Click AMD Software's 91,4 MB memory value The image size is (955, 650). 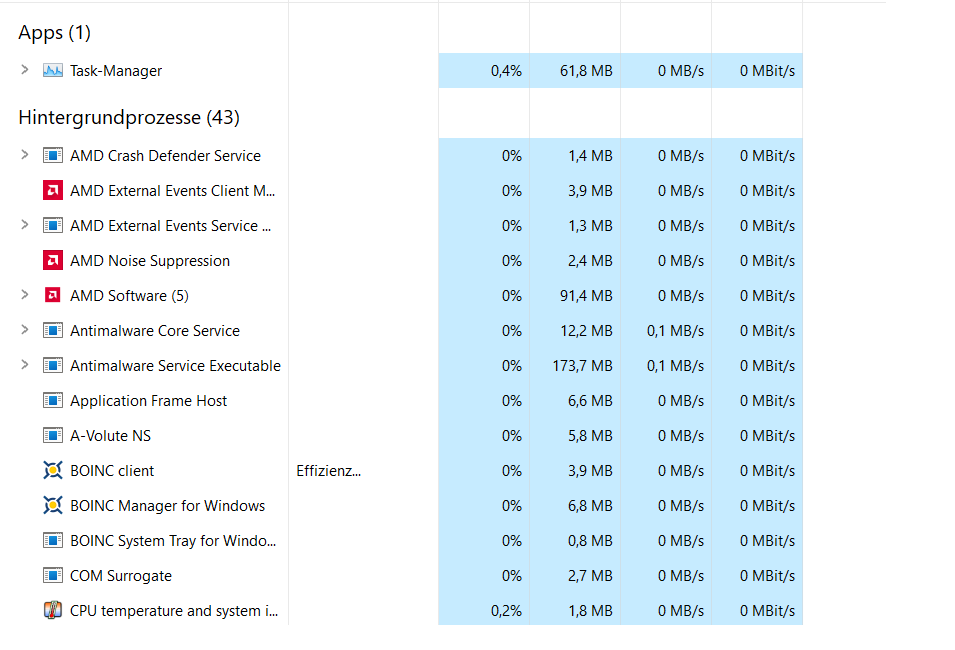tap(586, 296)
